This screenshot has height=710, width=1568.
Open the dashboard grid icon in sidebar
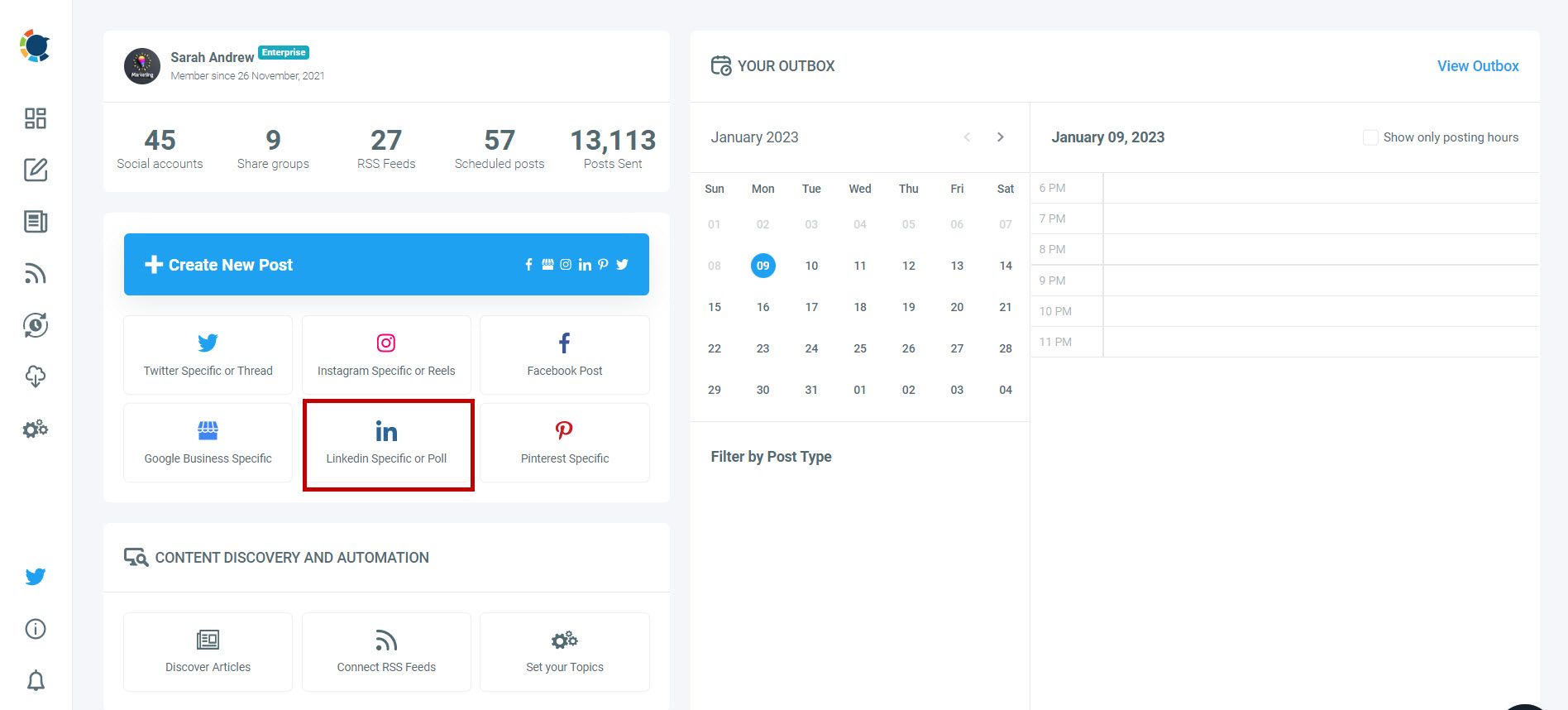click(36, 118)
